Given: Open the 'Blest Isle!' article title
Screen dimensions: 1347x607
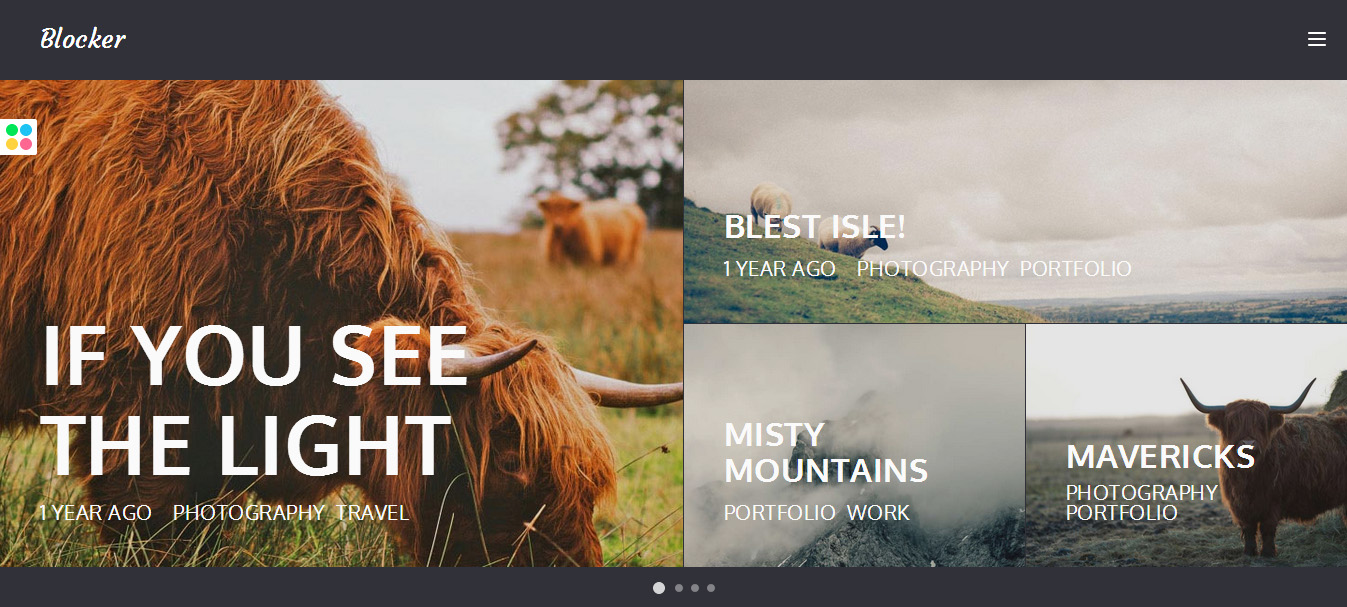Looking at the screenshot, I should (815, 227).
